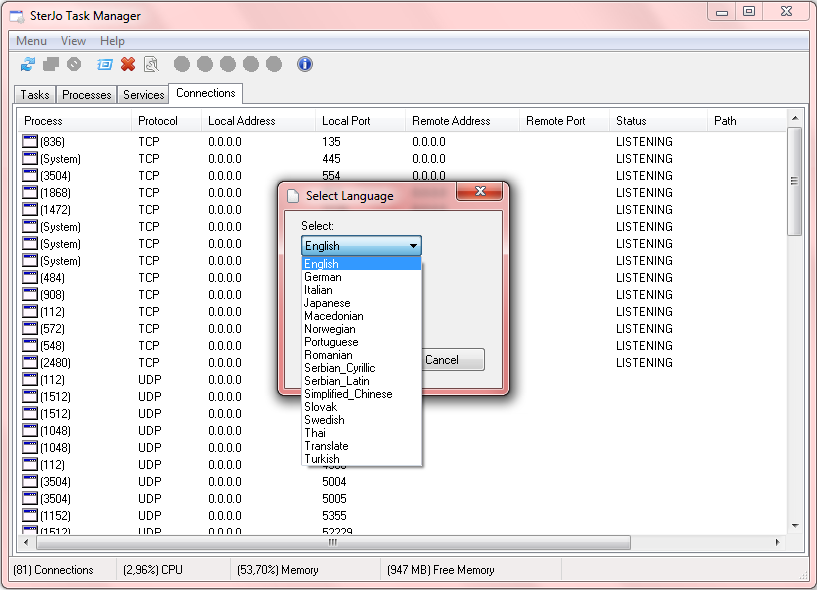Viewport: 817px width, 590px height.
Task: Switch to the Processes tab
Action: [x=87, y=95]
